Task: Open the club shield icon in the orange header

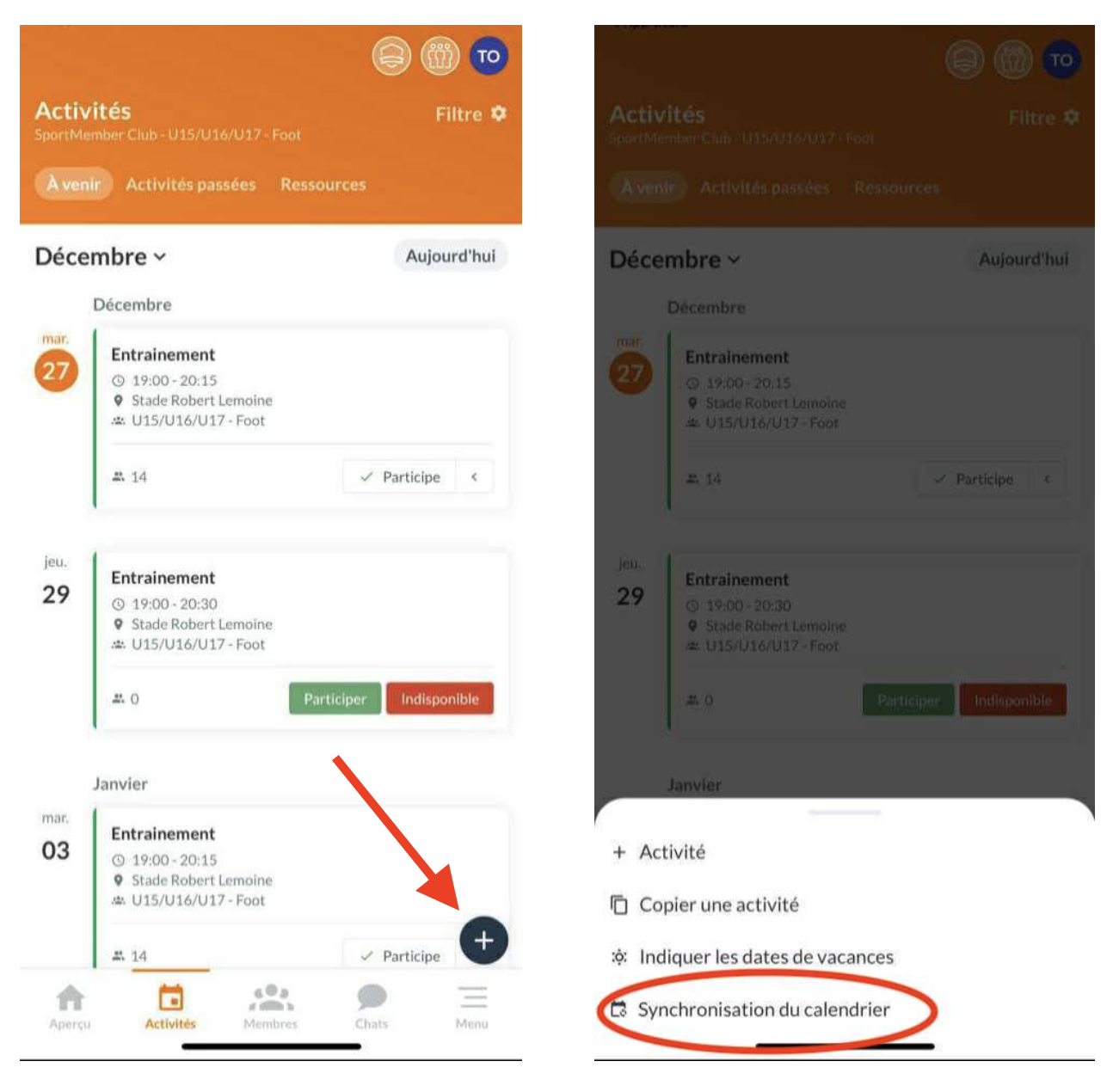Action: (x=391, y=57)
